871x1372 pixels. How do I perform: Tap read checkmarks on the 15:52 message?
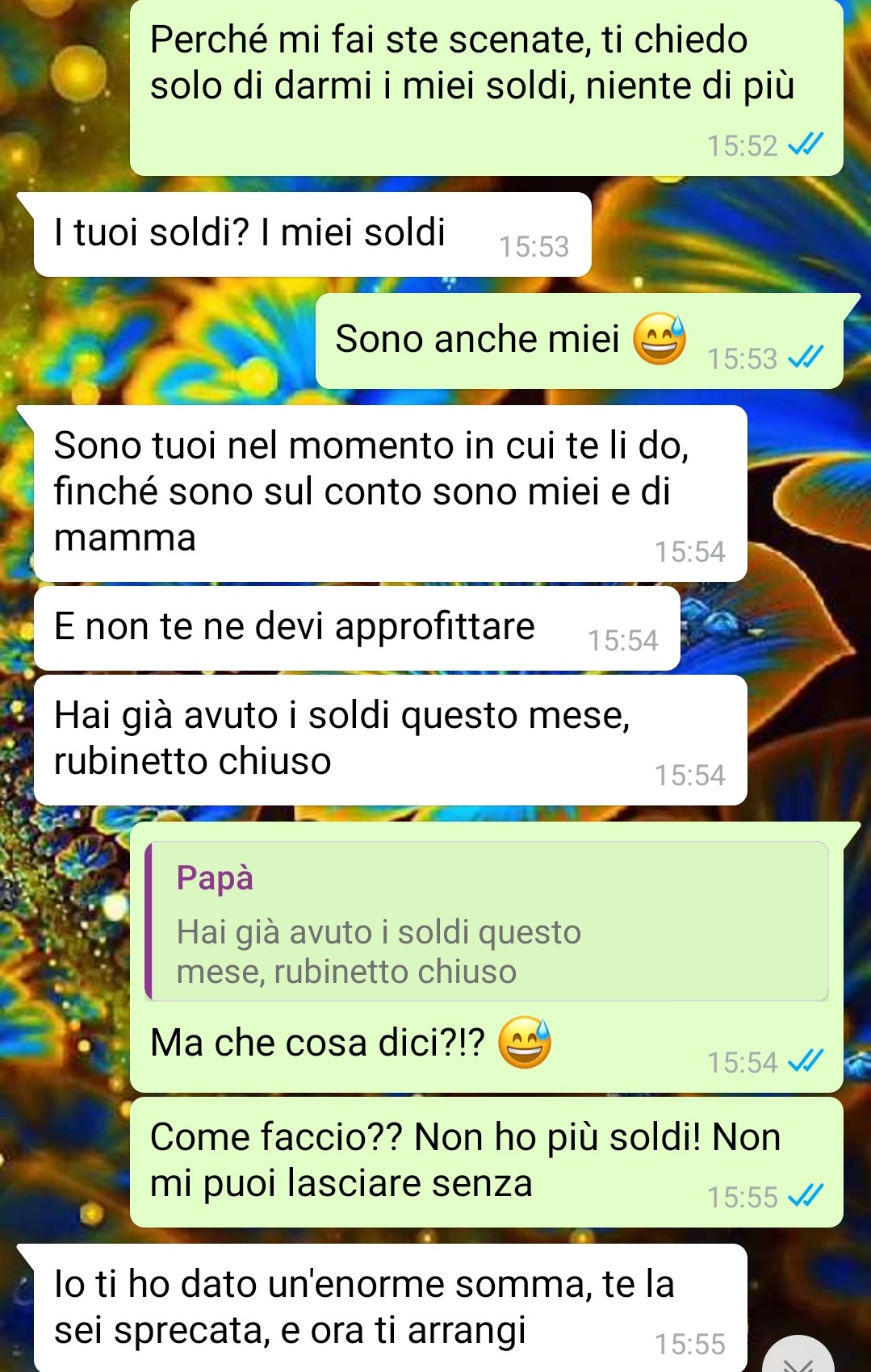click(806, 145)
